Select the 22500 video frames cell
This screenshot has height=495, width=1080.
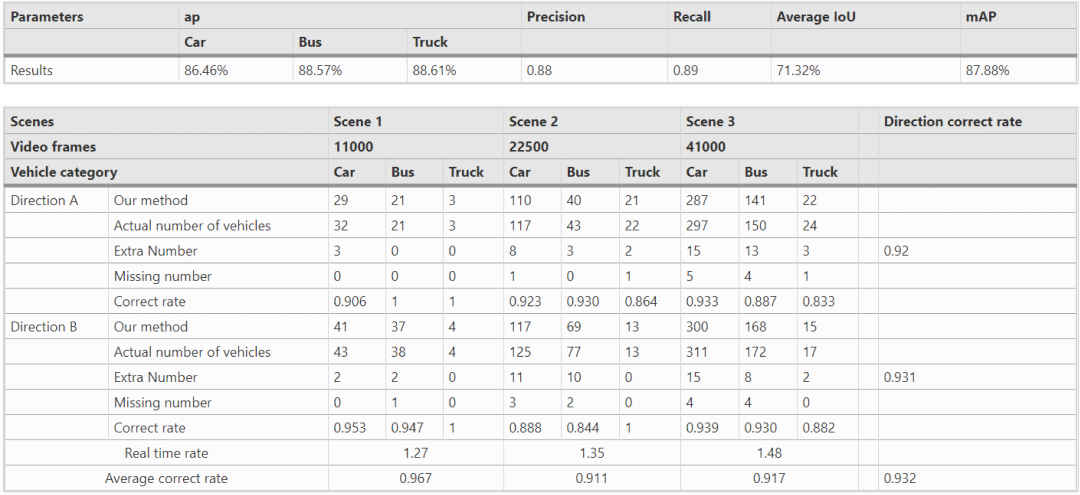530,147
